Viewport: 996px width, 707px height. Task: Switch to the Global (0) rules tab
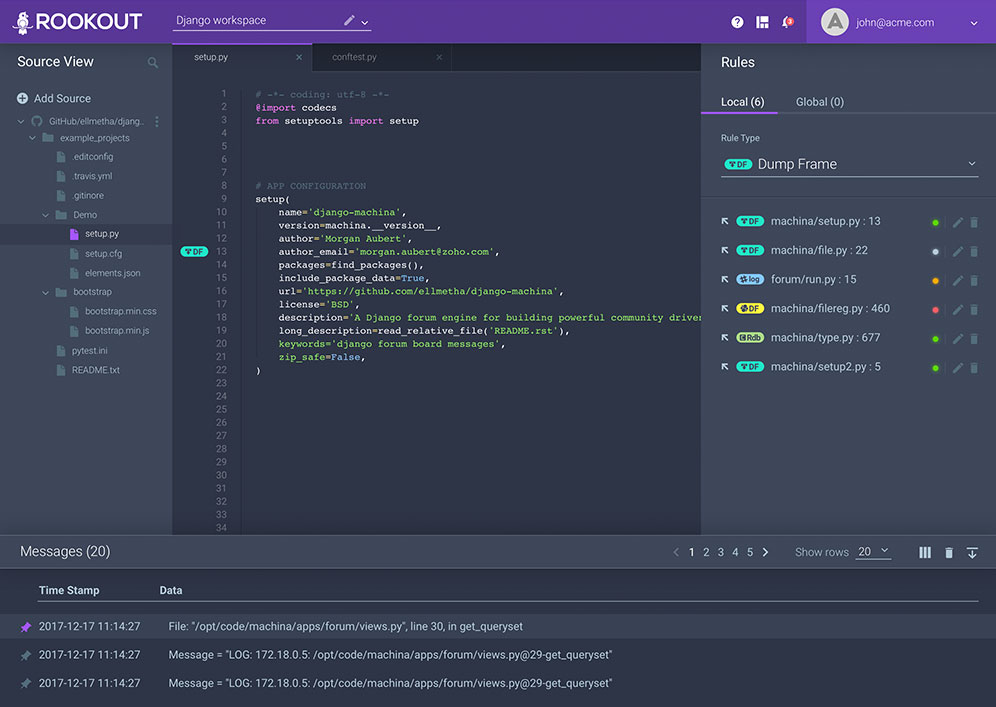819,102
